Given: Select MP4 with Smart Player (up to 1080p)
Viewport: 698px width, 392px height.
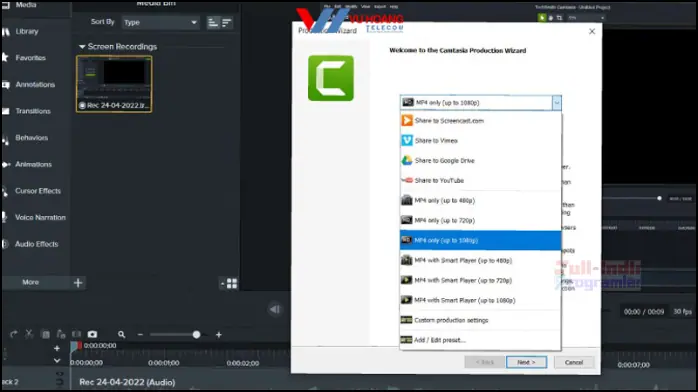Looking at the screenshot, I should point(480,300).
